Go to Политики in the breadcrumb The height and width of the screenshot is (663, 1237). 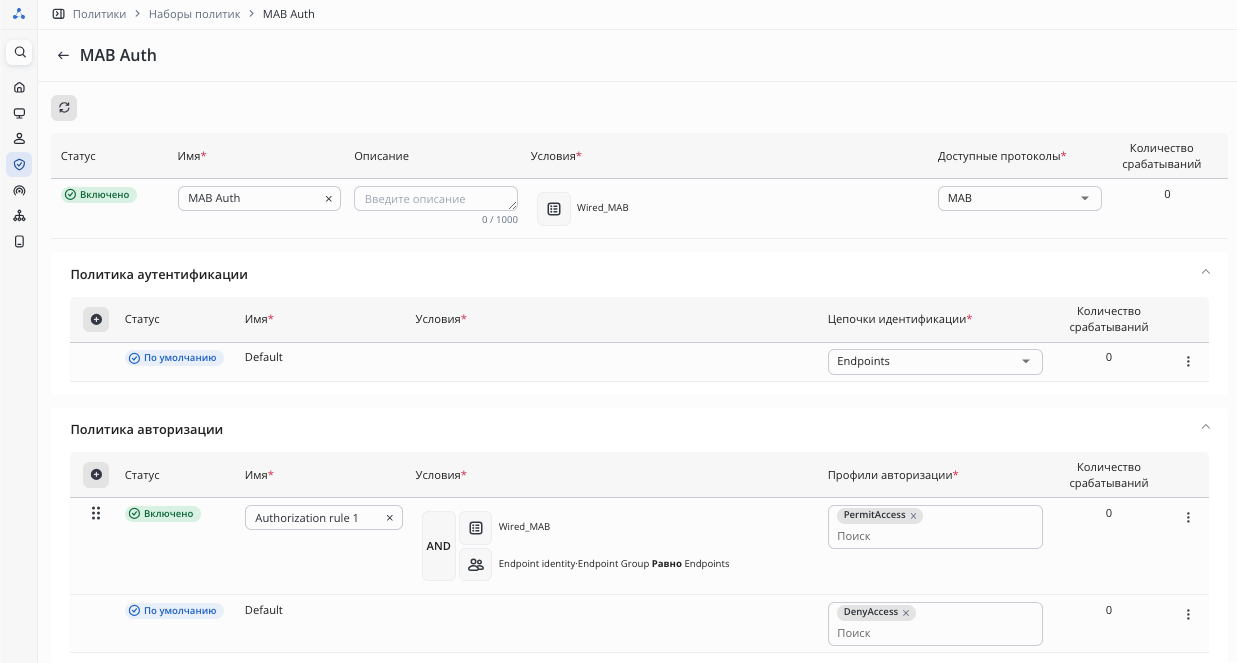pyautogui.click(x=99, y=14)
